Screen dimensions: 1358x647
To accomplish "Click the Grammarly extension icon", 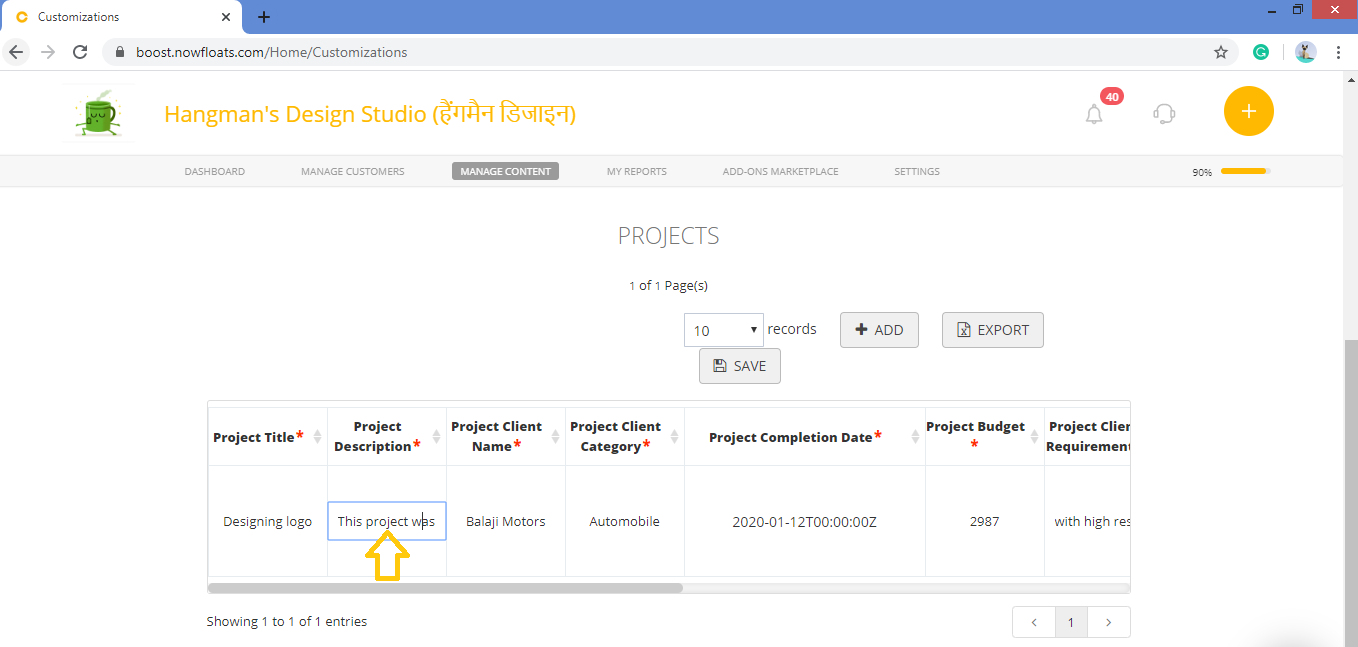I will click(1261, 51).
